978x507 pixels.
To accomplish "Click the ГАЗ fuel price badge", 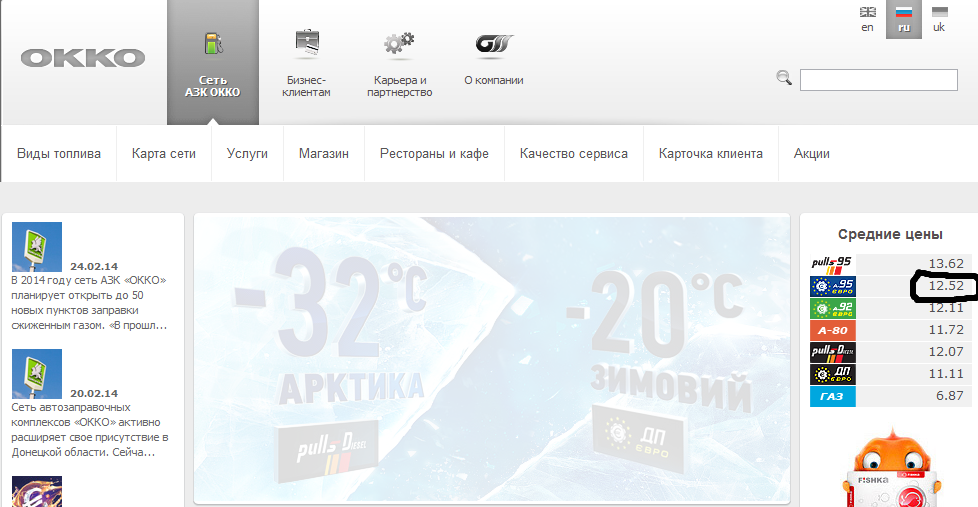I will coord(831,396).
